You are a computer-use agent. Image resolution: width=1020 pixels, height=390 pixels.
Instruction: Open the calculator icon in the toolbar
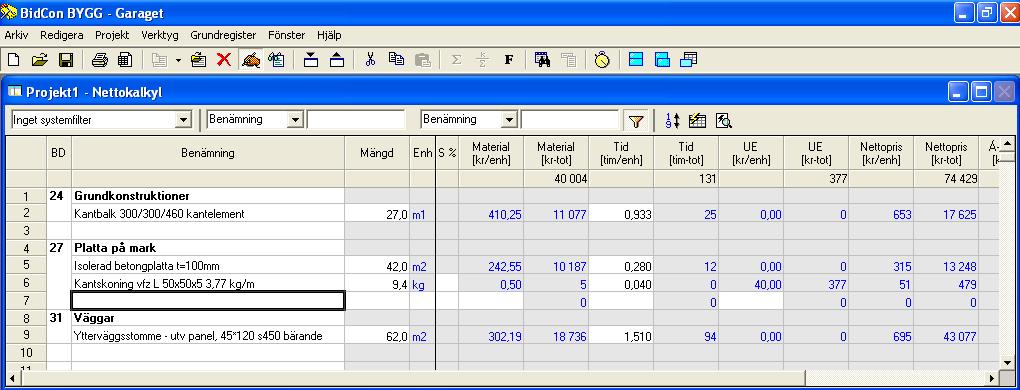tap(125, 60)
